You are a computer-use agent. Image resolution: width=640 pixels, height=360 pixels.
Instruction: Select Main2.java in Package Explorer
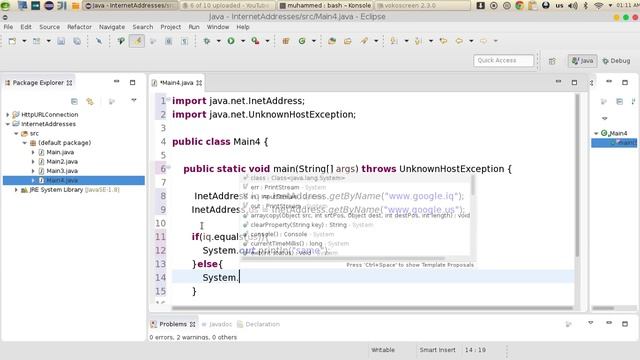(62, 162)
